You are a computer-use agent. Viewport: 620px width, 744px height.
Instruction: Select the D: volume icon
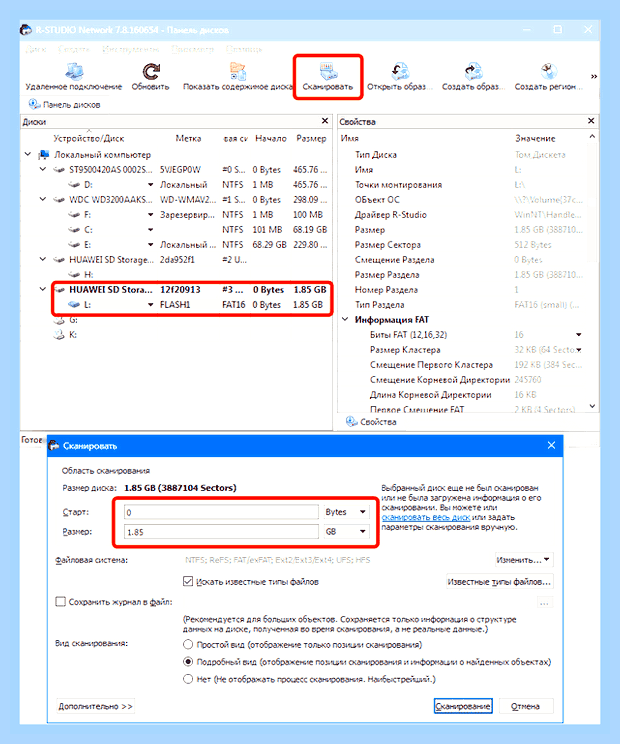(74, 185)
